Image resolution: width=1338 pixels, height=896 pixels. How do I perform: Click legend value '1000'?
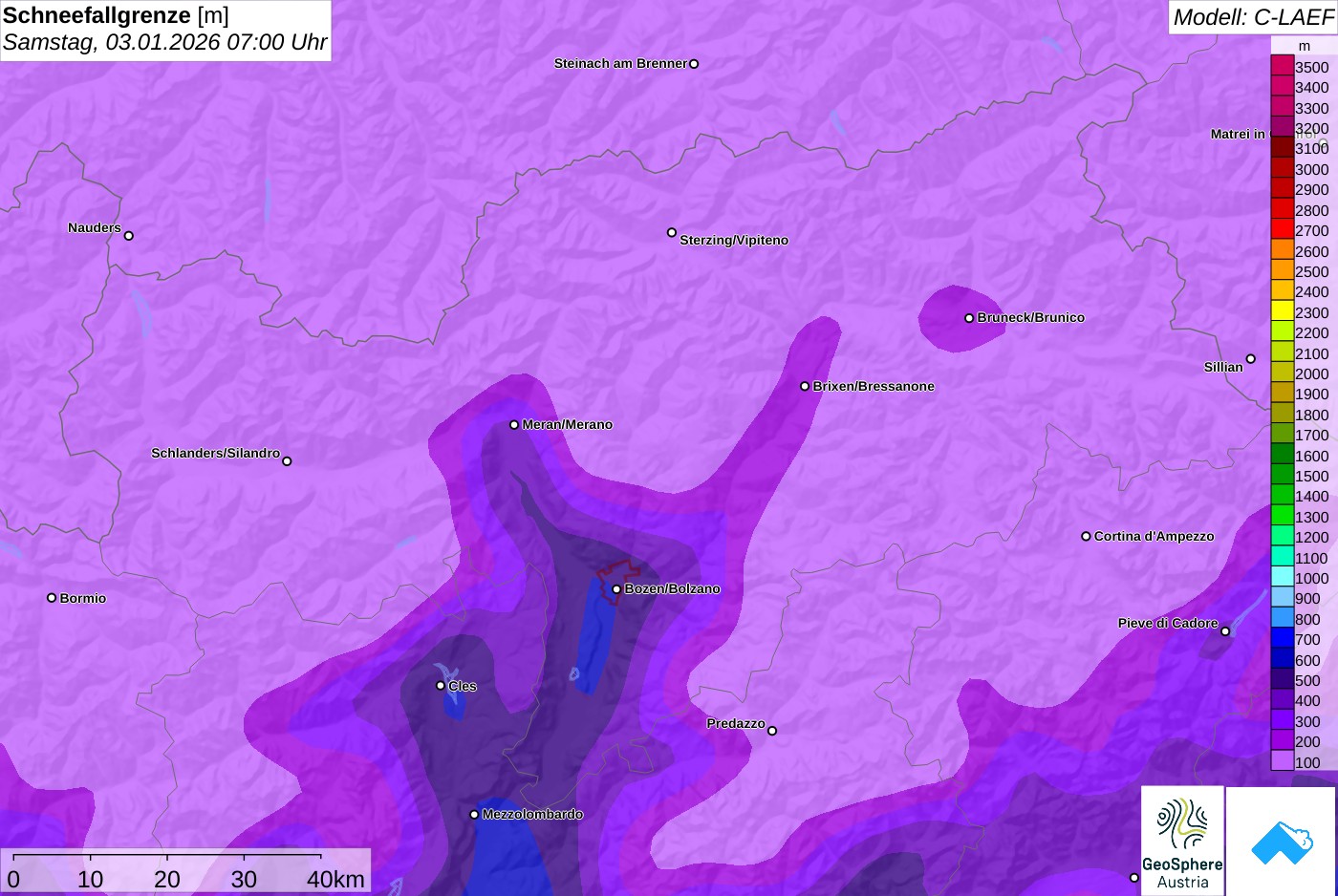(1311, 578)
